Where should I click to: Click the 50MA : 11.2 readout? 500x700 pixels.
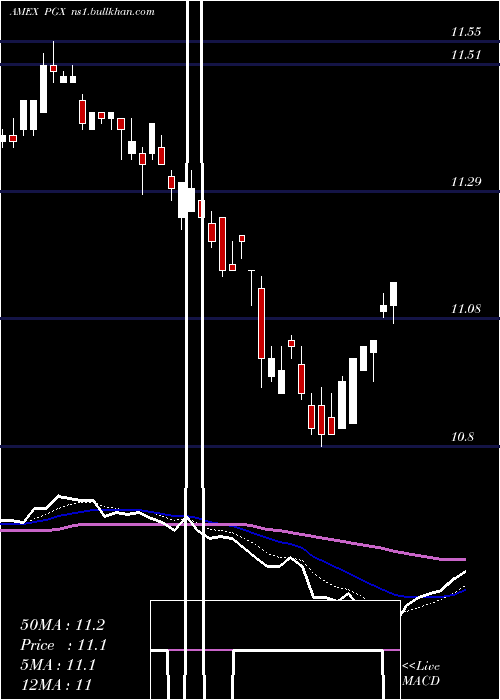[x=62, y=625]
